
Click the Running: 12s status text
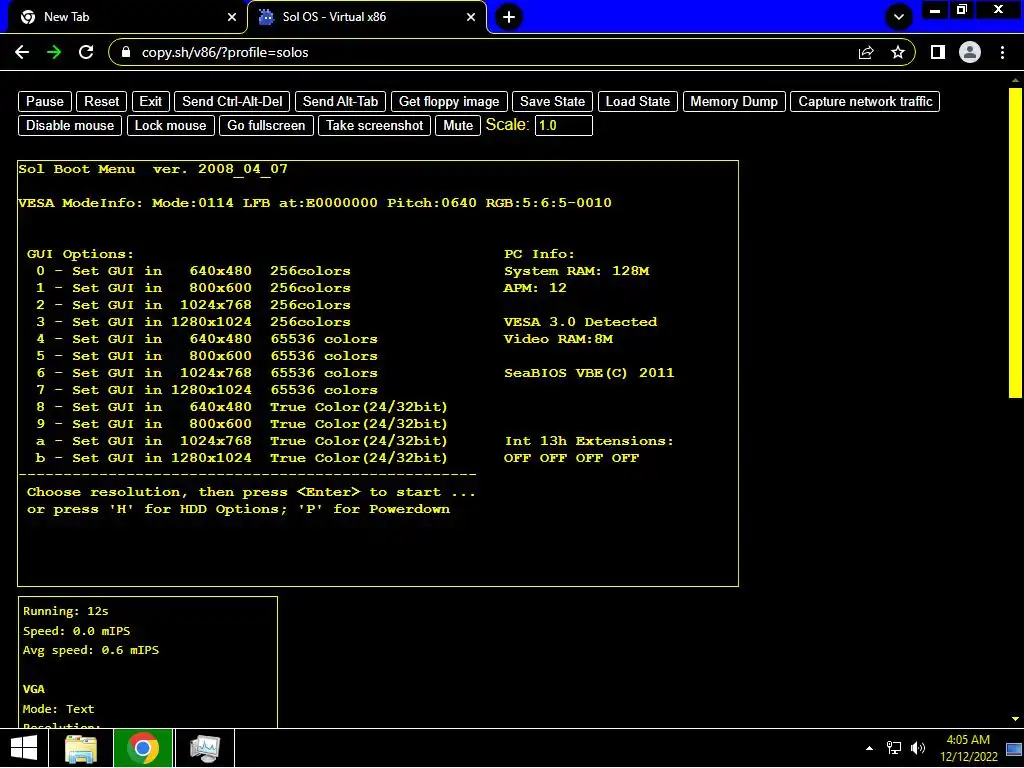[66, 611]
